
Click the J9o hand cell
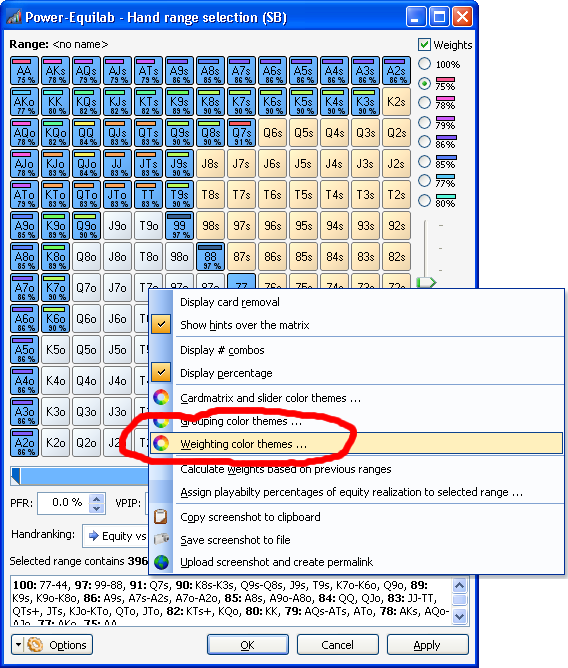(118, 226)
